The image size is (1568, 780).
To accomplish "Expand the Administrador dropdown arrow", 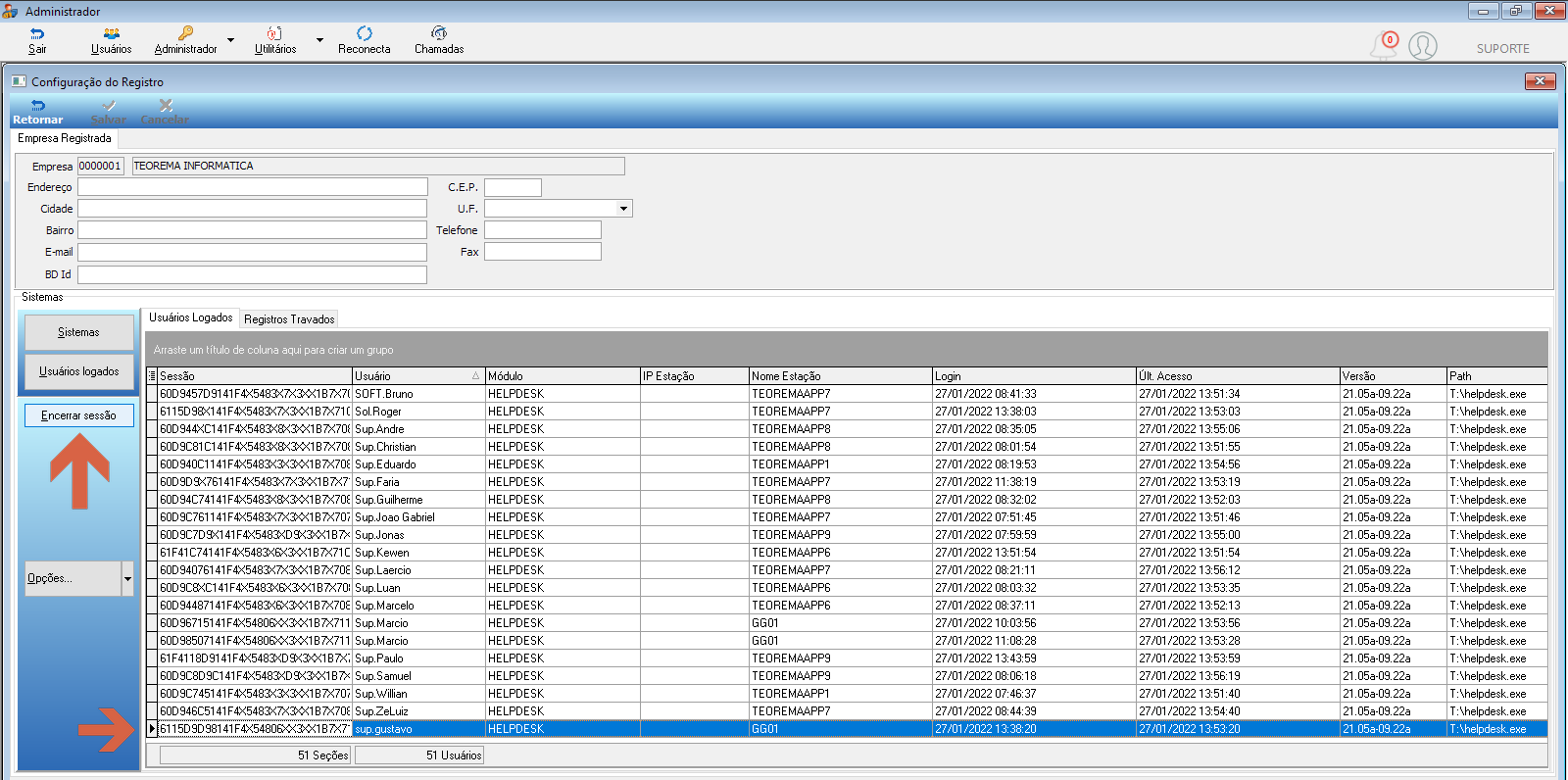I will pos(231,40).
